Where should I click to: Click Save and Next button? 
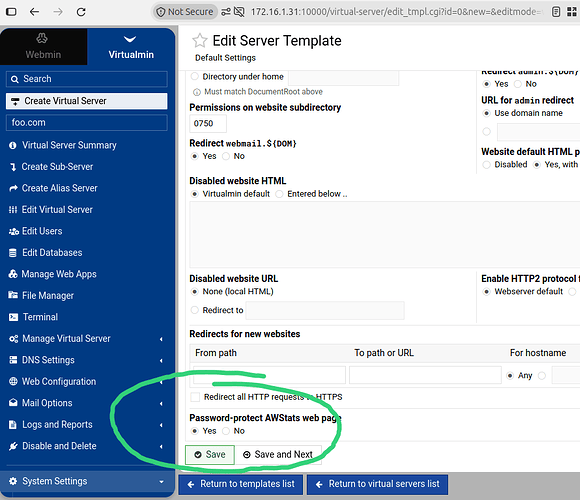click(278, 455)
